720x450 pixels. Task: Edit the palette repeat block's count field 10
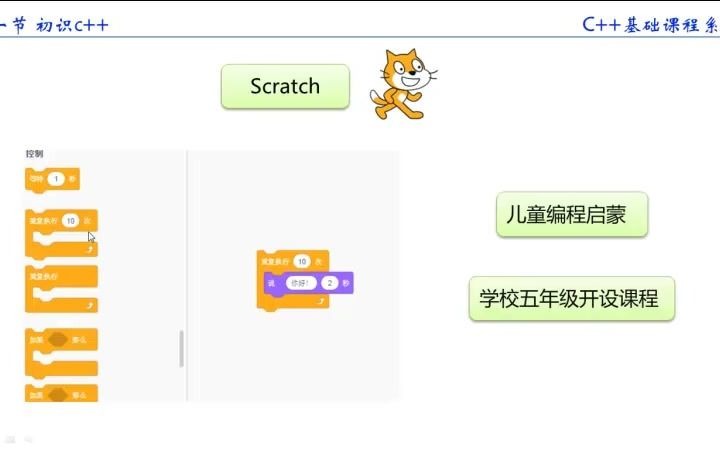71,221
